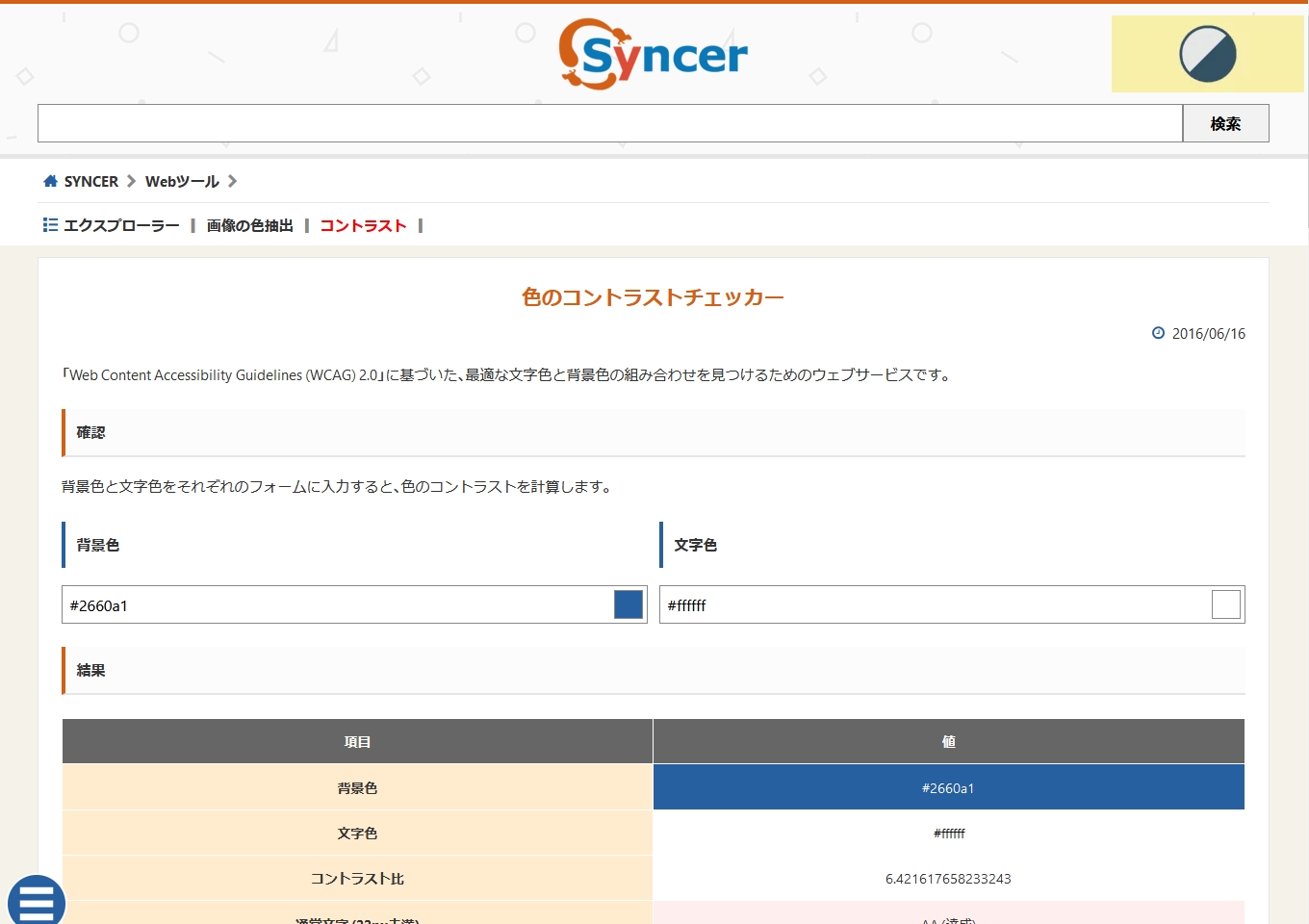
Task: Click the 背景色 row label in table
Action: pos(357,788)
